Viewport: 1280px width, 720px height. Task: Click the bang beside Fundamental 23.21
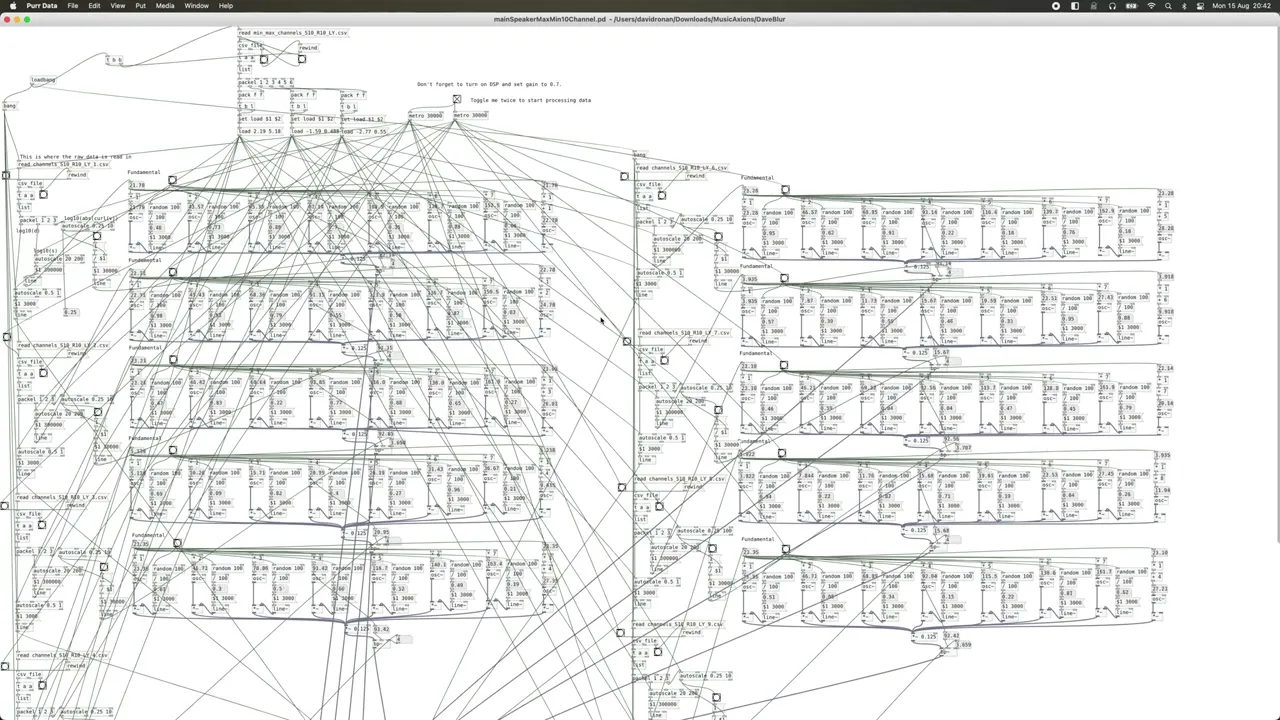pos(172,360)
